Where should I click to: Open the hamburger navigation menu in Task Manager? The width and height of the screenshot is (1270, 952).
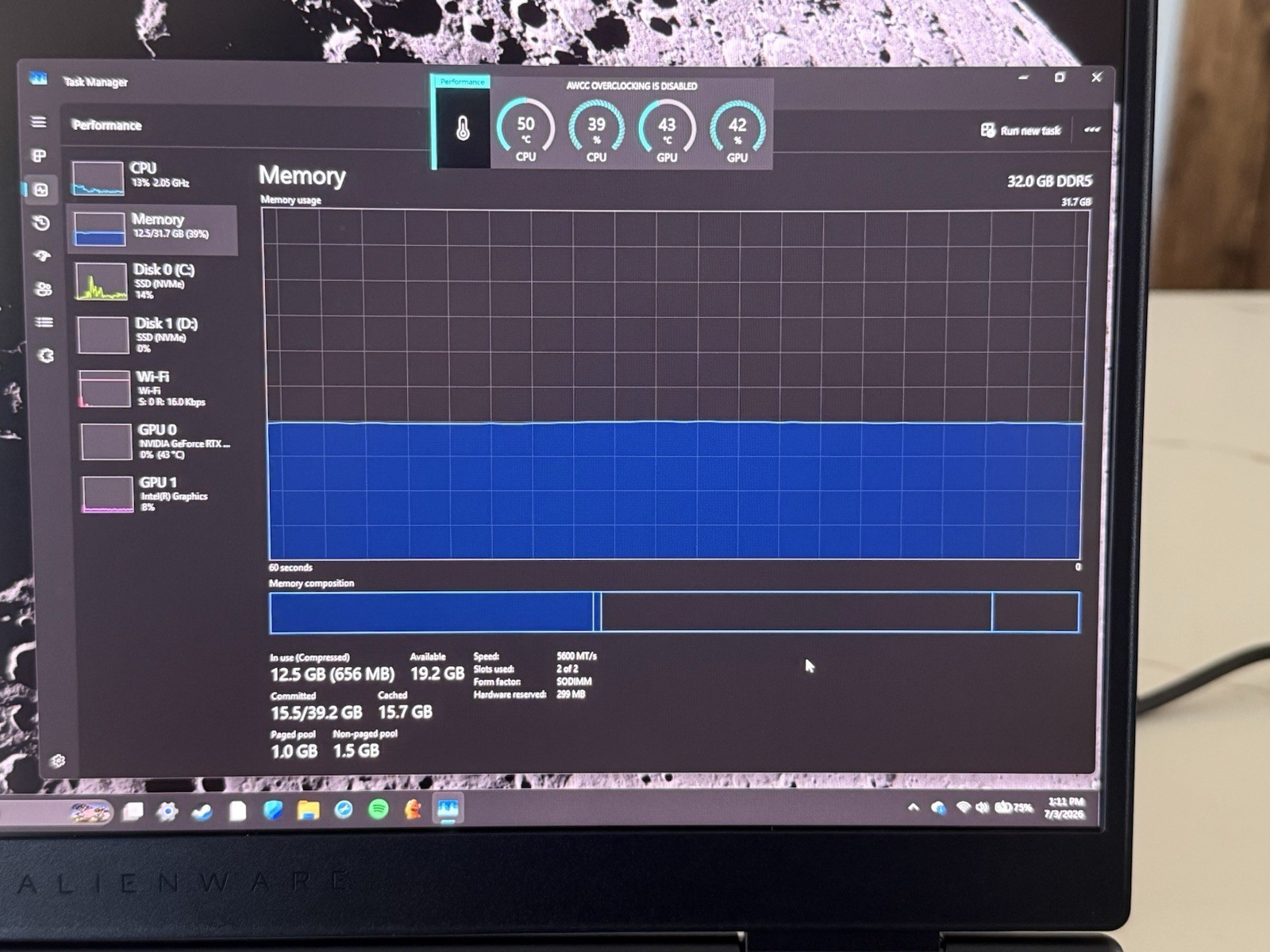click(38, 121)
